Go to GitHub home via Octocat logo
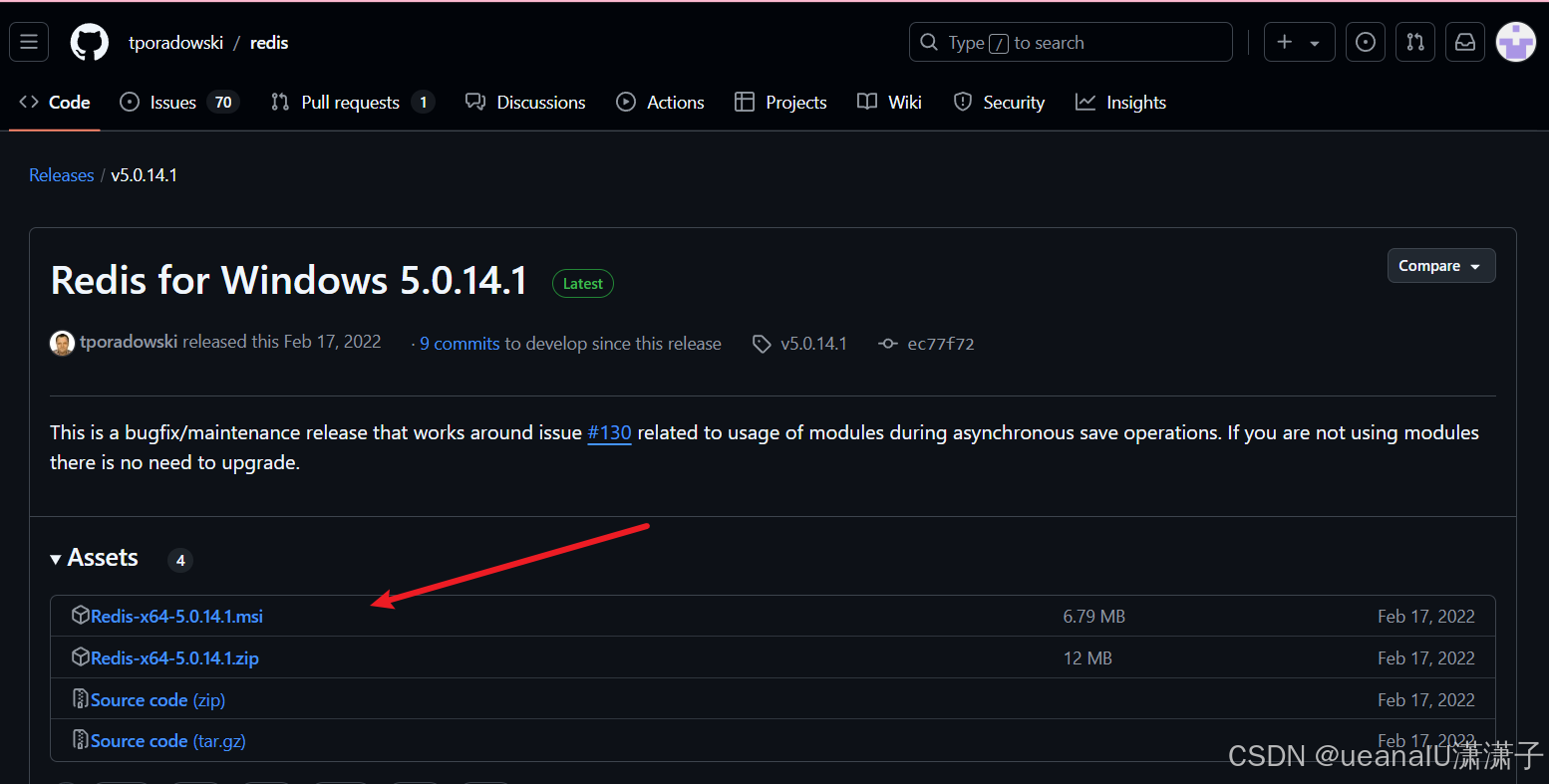1549x784 pixels. click(89, 43)
